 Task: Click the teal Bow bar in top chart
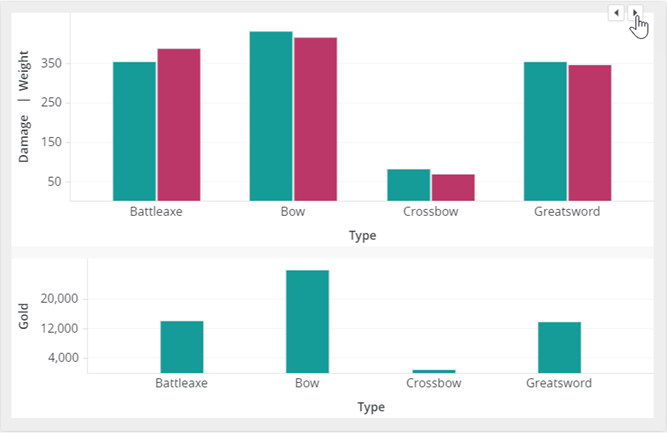(x=271, y=116)
